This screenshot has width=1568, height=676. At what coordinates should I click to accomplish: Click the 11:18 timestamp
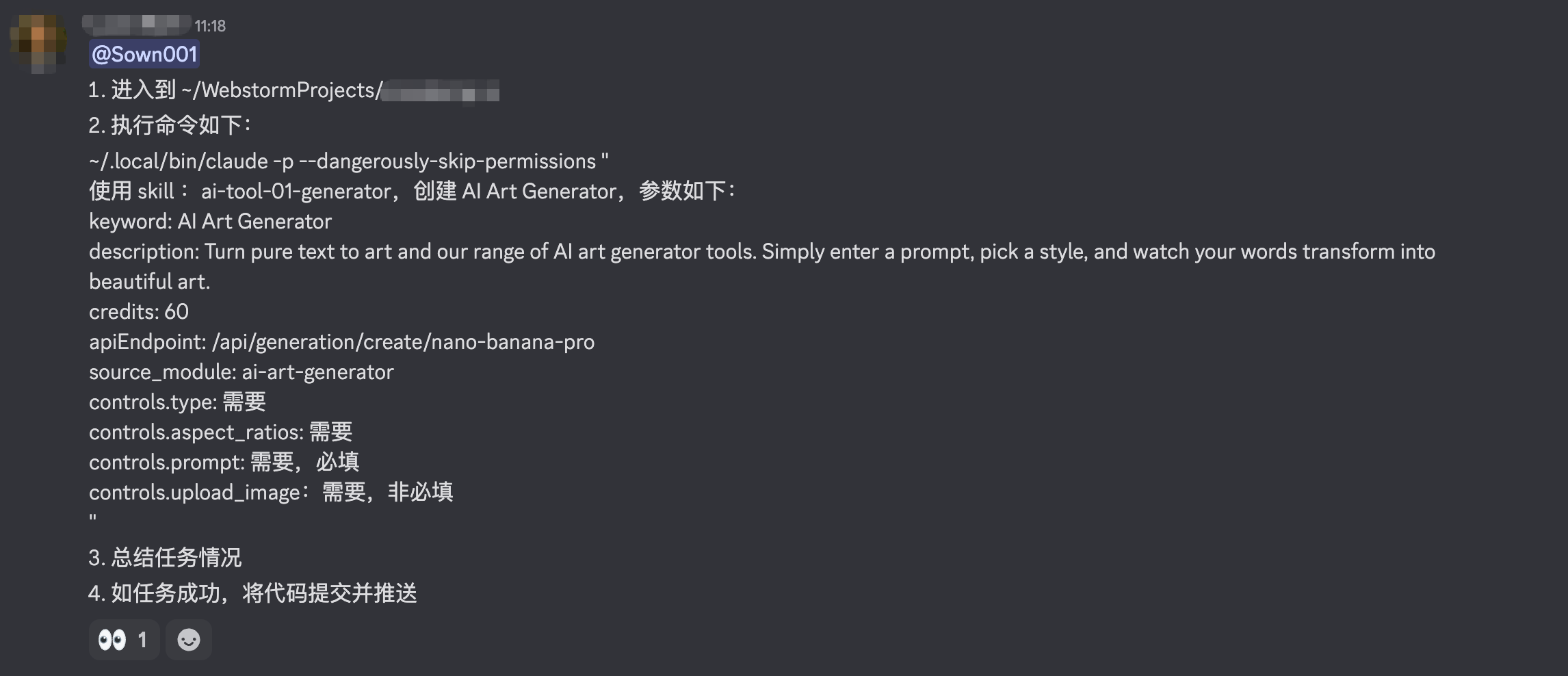(x=210, y=26)
